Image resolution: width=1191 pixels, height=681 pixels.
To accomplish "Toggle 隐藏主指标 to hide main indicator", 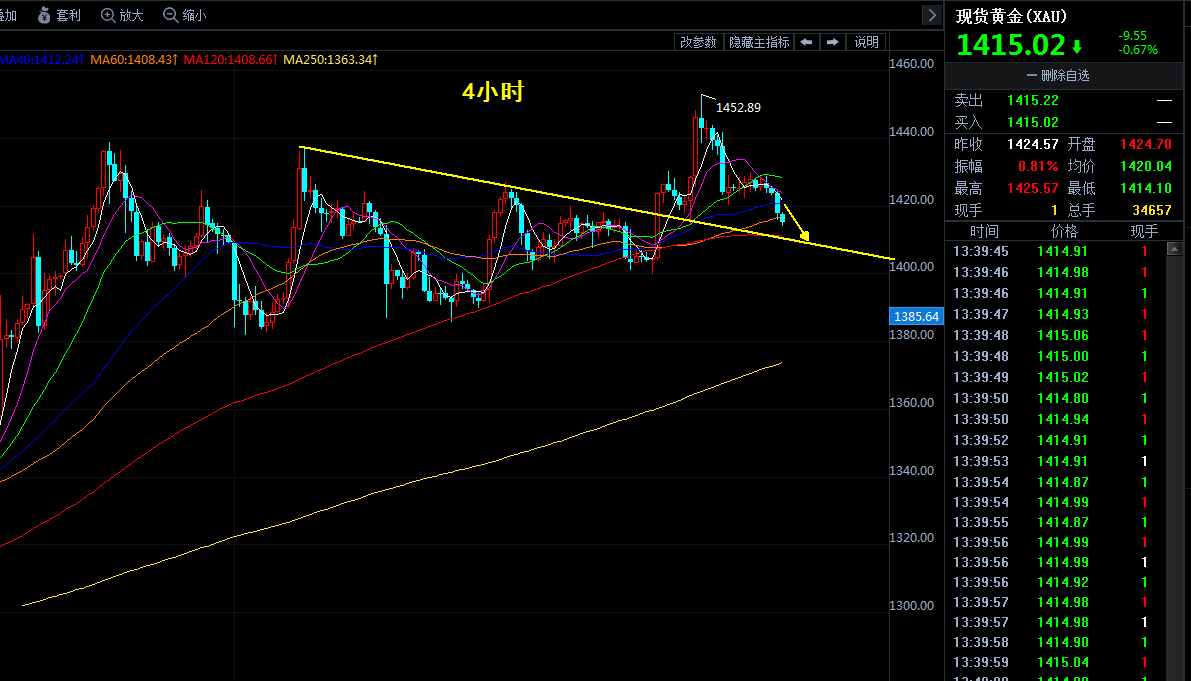I will pyautogui.click(x=759, y=43).
